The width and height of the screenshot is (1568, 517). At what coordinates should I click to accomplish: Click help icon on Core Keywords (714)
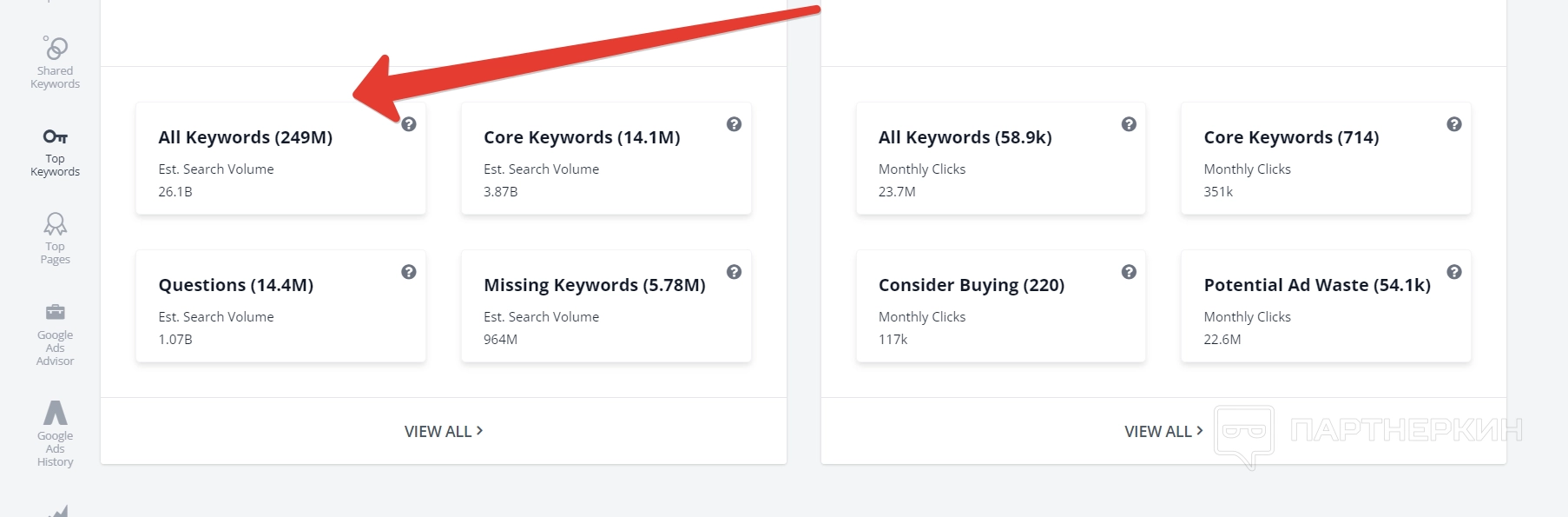[x=1454, y=124]
